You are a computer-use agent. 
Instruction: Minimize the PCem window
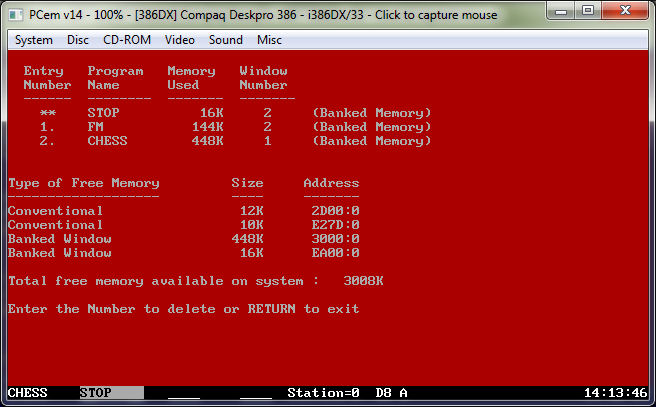[561, 11]
